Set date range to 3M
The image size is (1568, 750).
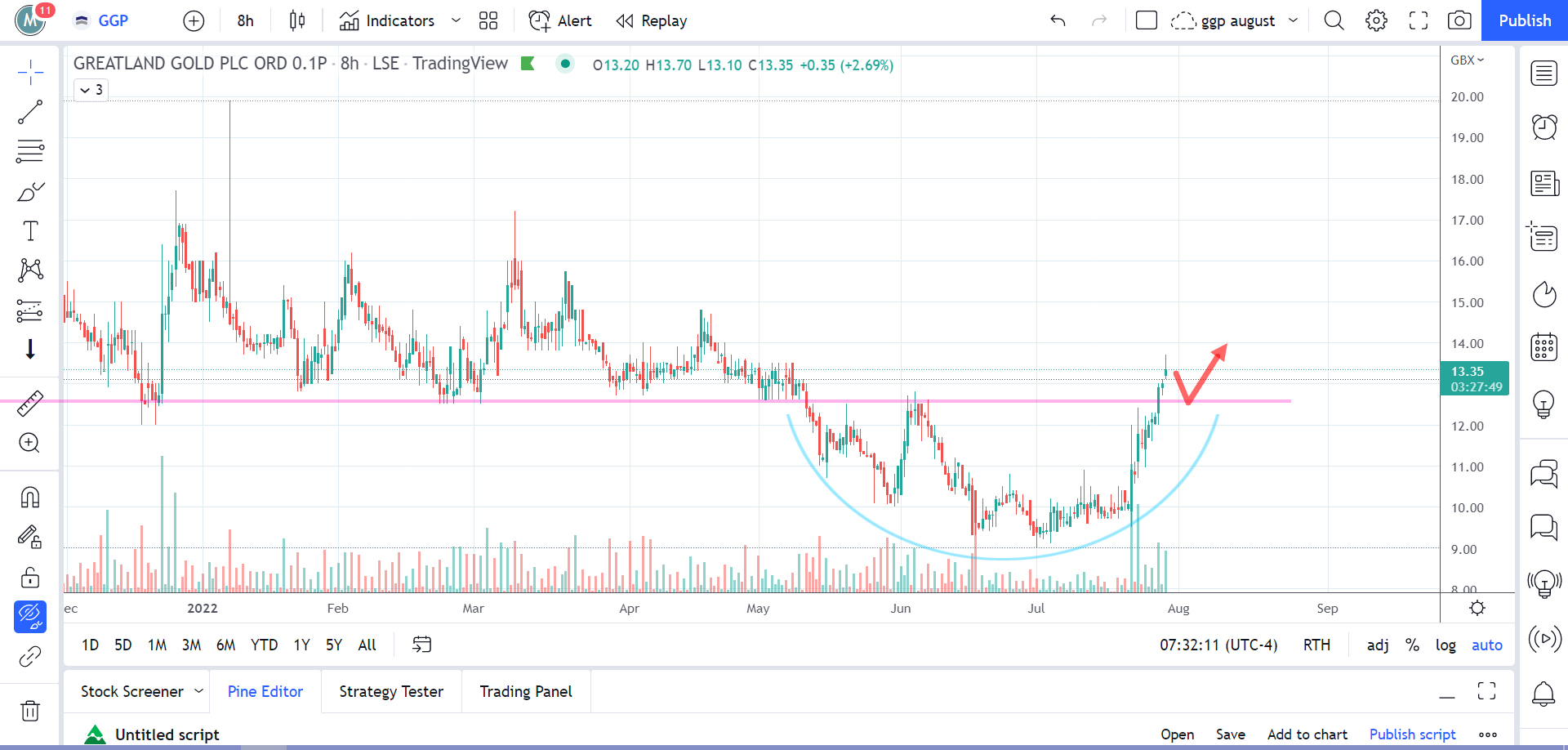click(x=191, y=645)
